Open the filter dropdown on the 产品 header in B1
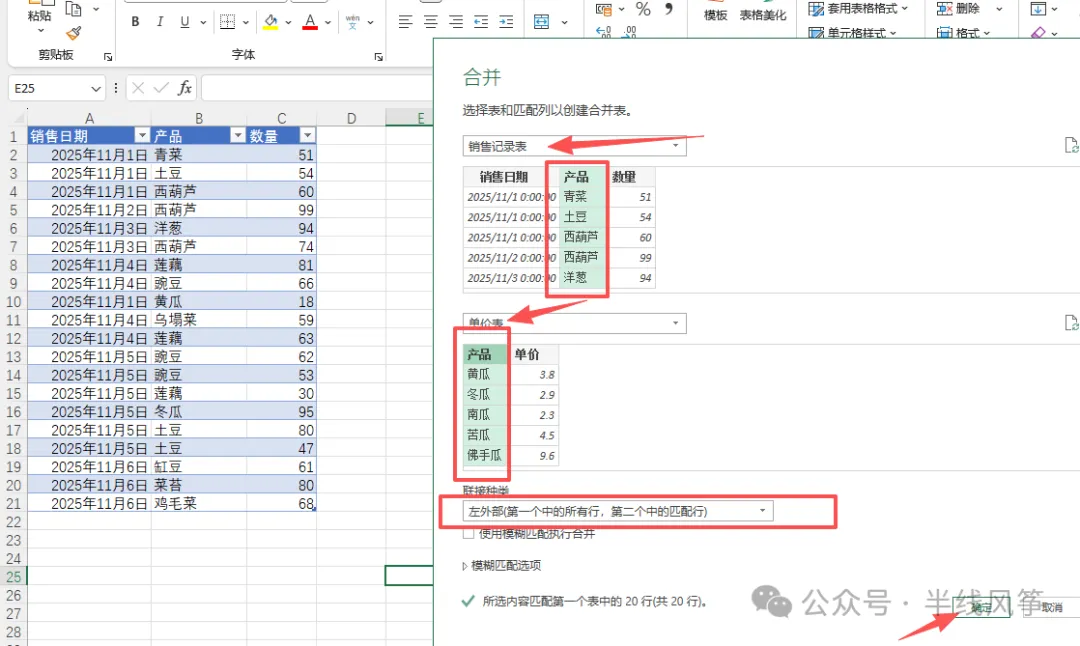This screenshot has height=646, width=1080. tap(238, 136)
